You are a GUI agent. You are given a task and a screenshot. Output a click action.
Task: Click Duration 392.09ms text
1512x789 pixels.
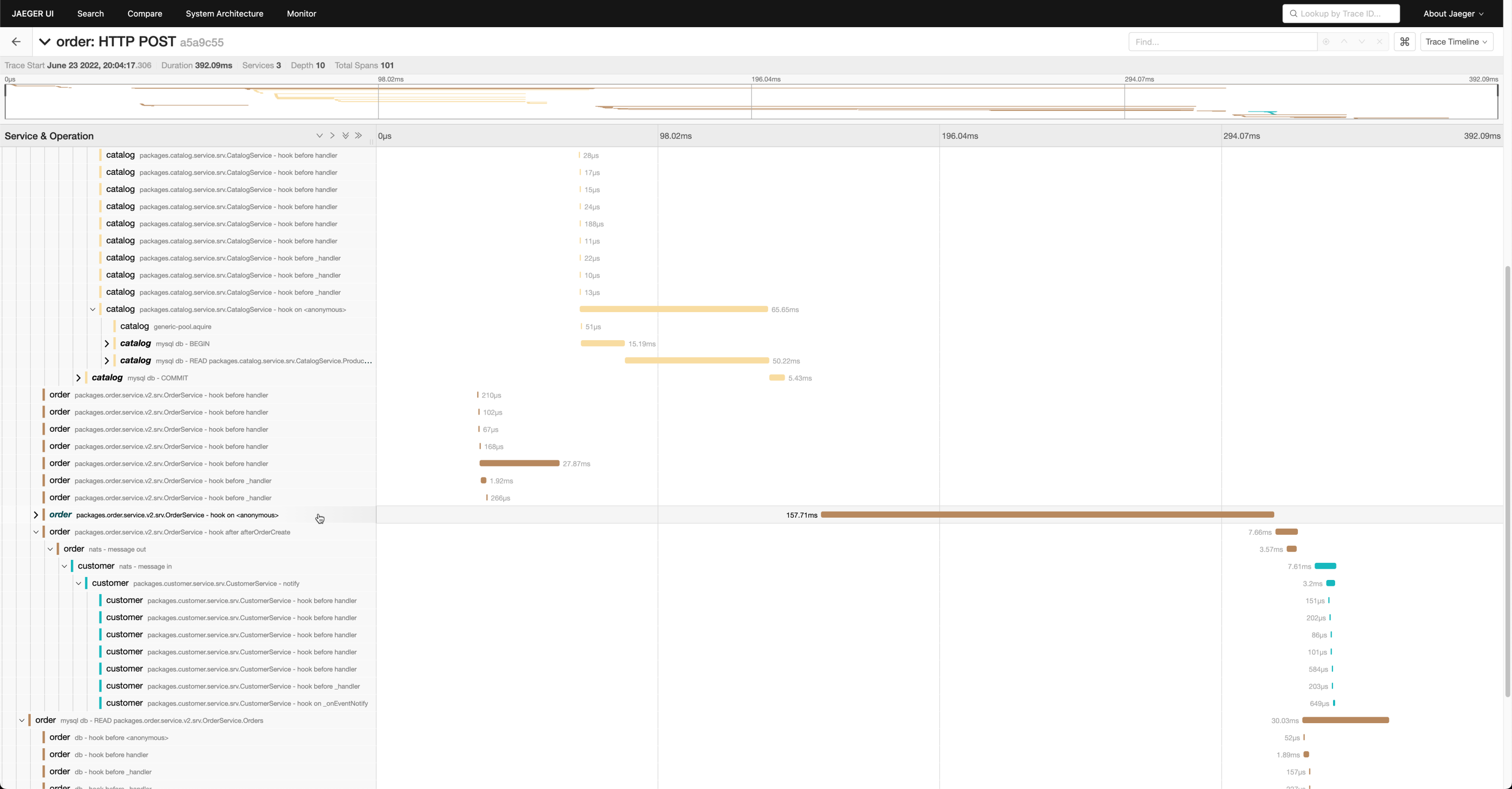[x=197, y=65]
